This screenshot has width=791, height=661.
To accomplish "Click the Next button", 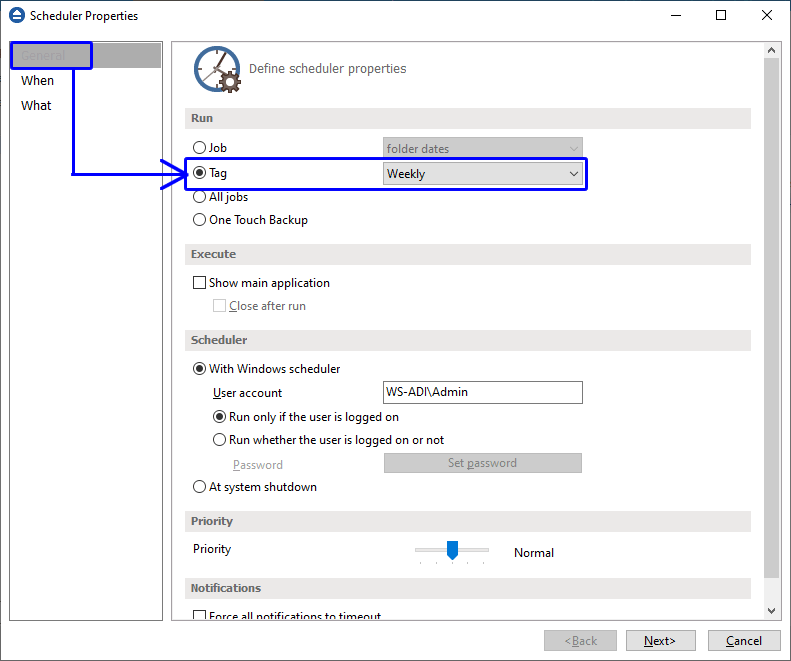I will pyautogui.click(x=660, y=641).
